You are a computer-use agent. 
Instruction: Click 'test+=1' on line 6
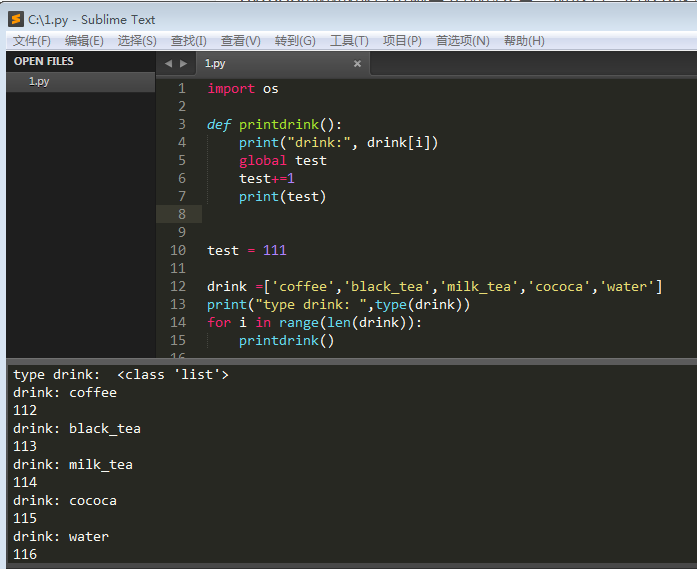[267, 178]
